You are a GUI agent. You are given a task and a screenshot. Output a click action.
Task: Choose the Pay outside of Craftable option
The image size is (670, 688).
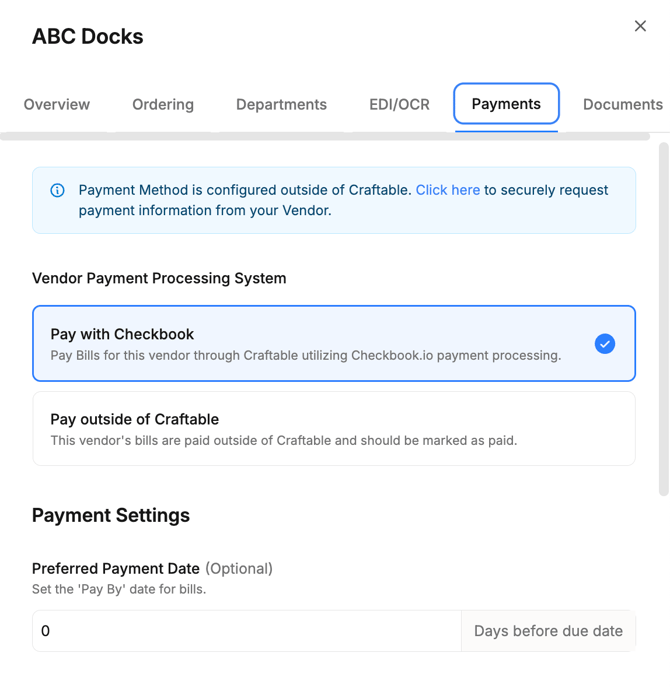coord(334,429)
